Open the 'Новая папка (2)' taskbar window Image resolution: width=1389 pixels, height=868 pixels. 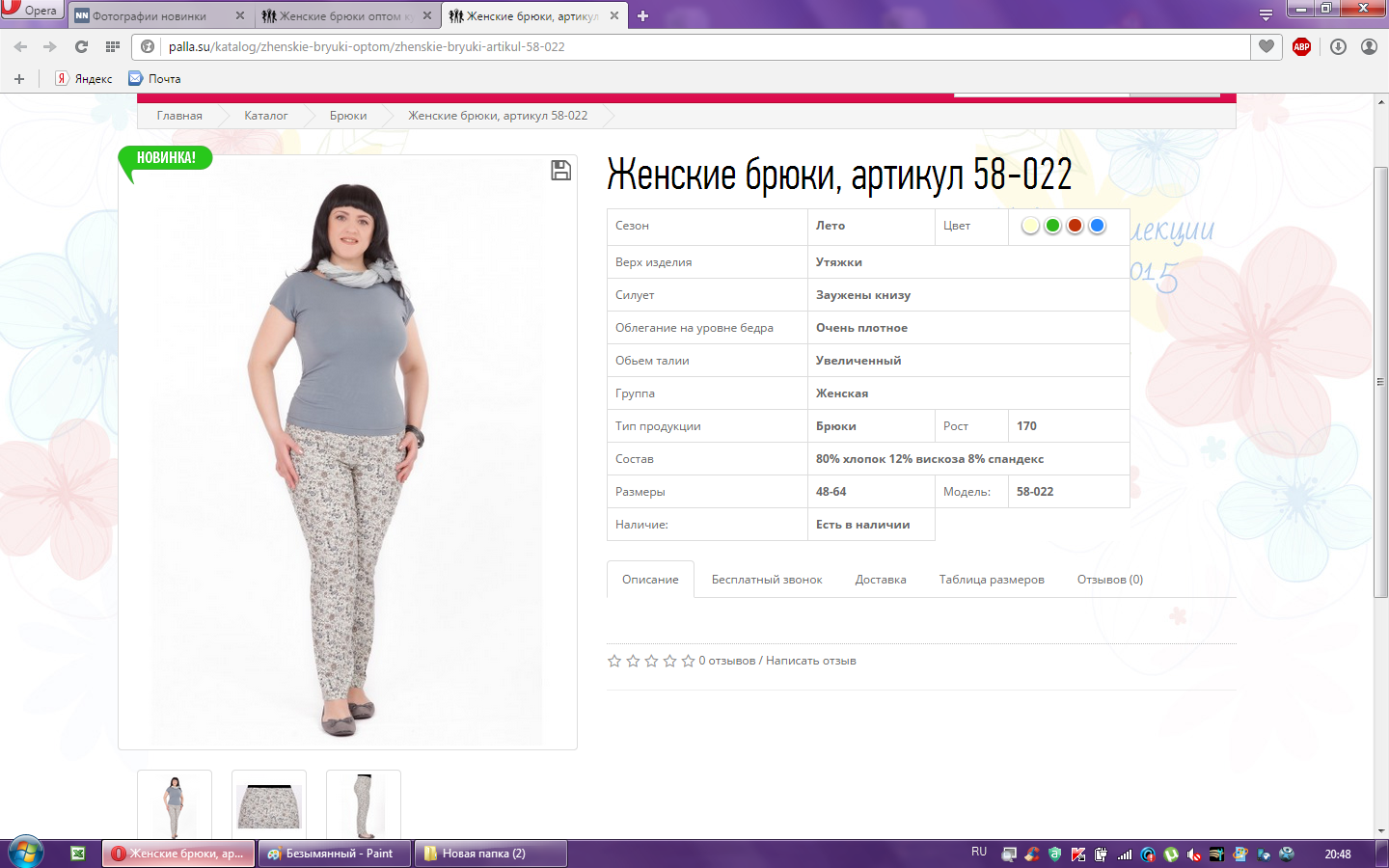(490, 854)
